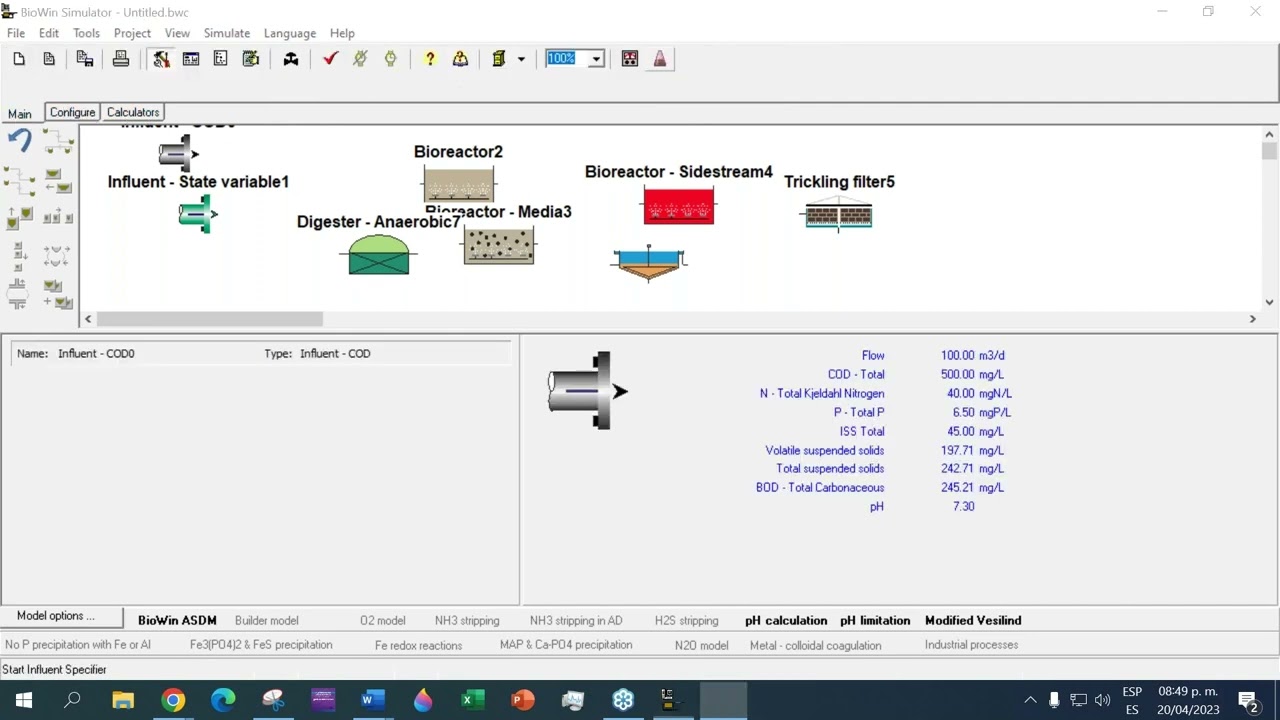Click the Flow value 100.00 m3/d

coord(972,355)
